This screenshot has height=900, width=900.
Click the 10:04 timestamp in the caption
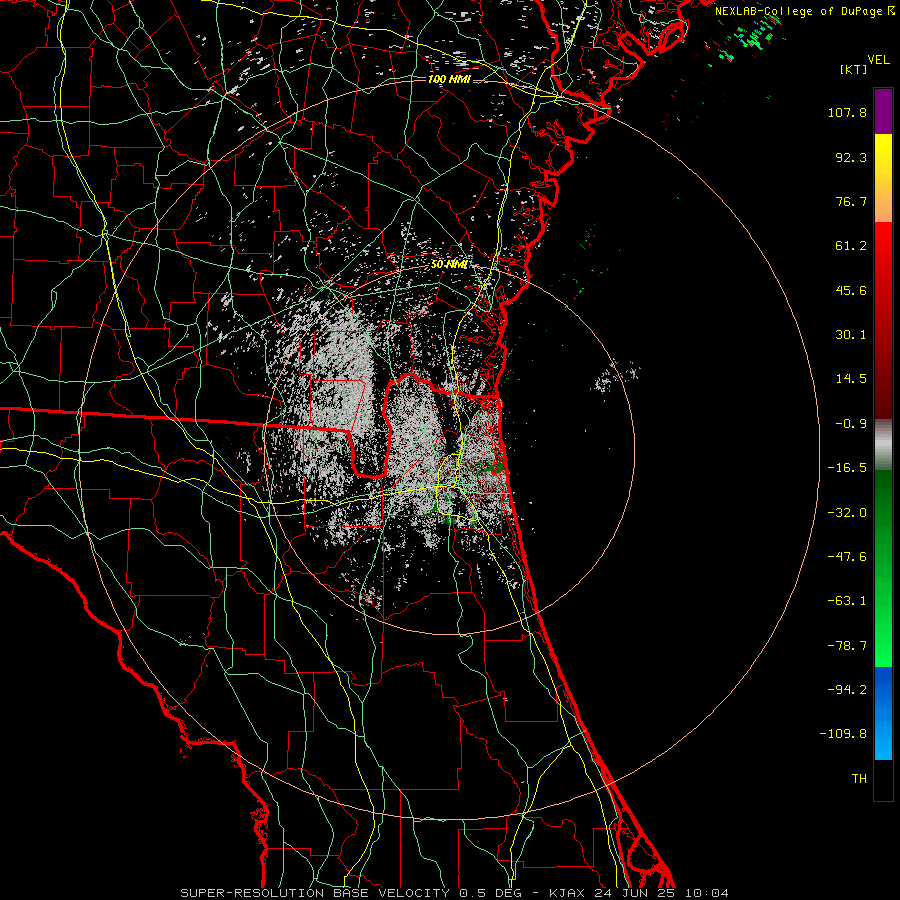point(707,893)
